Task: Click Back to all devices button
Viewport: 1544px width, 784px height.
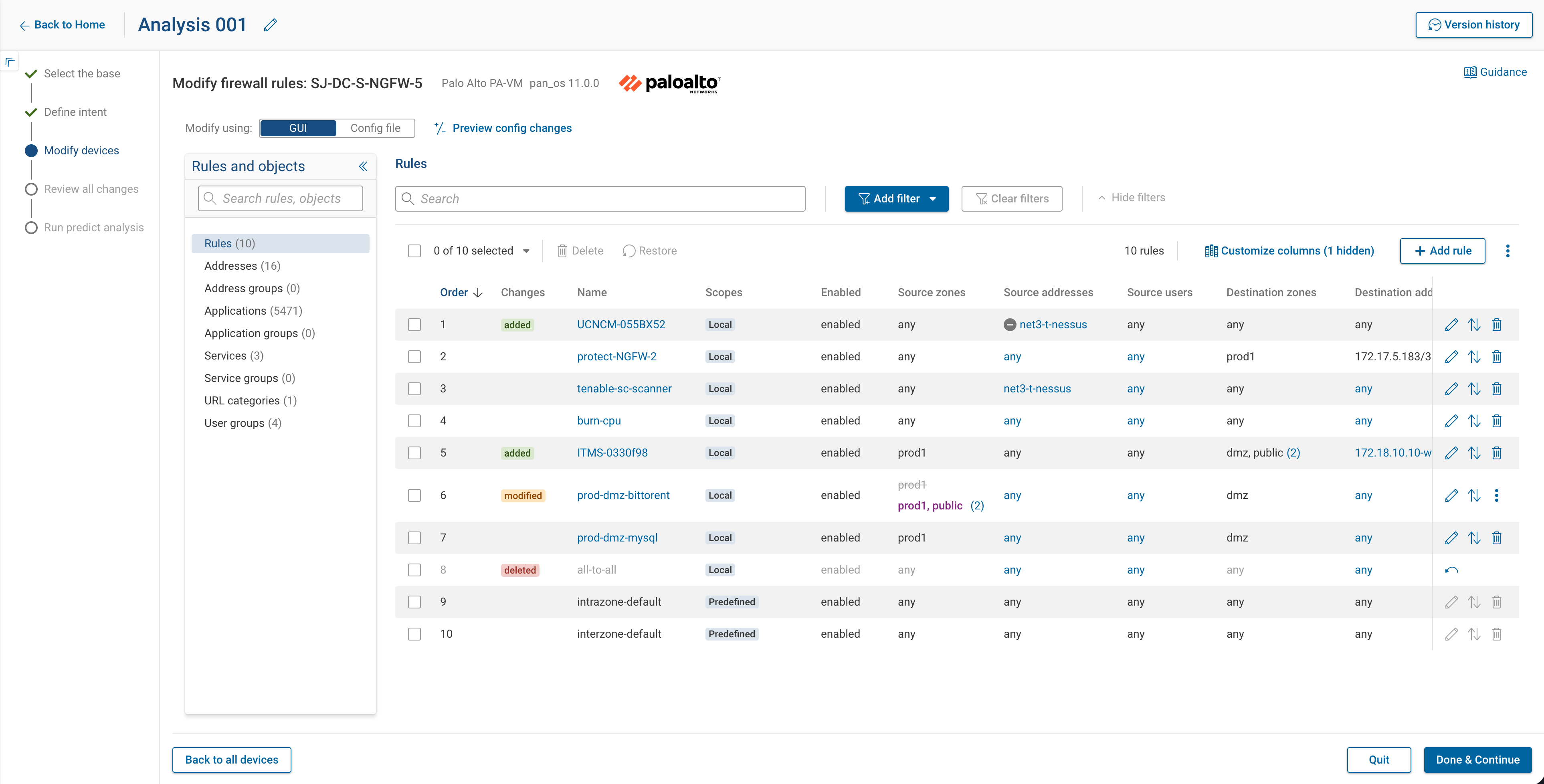Action: [x=231, y=760]
